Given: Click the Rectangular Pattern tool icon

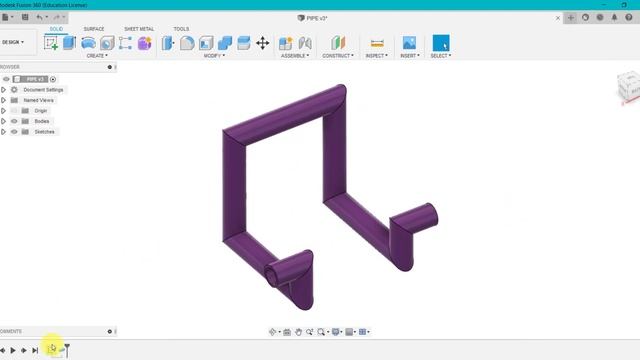Looking at the screenshot, I should tap(125, 43).
